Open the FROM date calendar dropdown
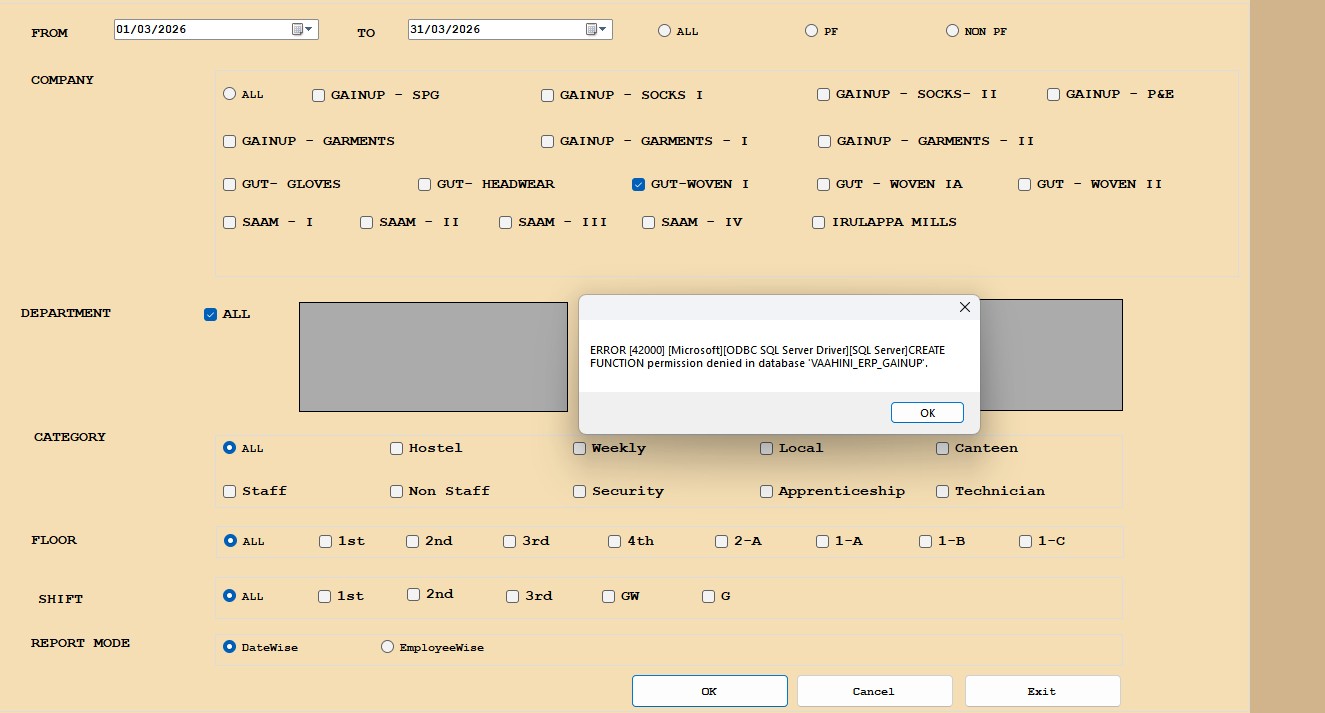The height and width of the screenshot is (713, 1325). tap(303, 30)
